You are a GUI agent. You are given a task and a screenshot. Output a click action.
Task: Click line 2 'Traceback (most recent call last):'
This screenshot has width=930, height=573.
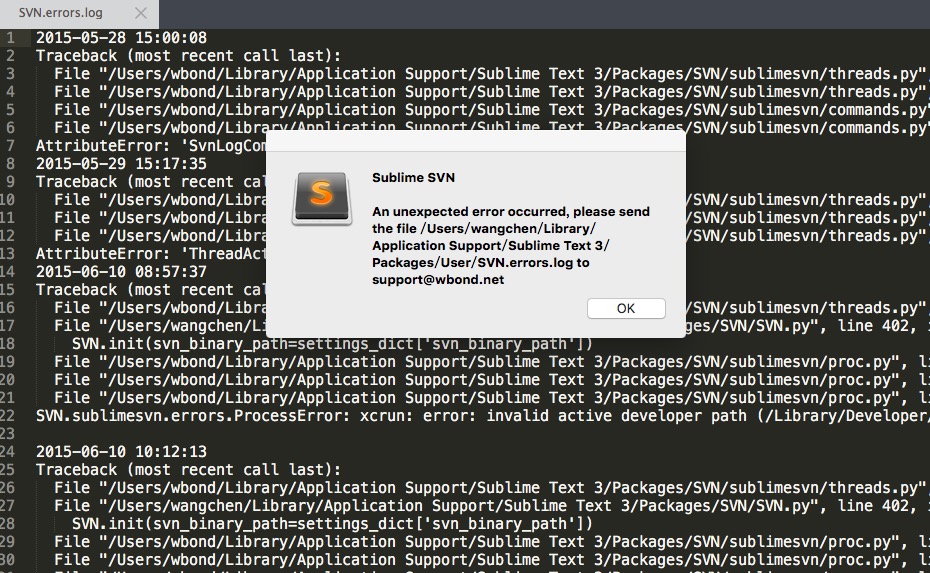pyautogui.click(x=189, y=56)
